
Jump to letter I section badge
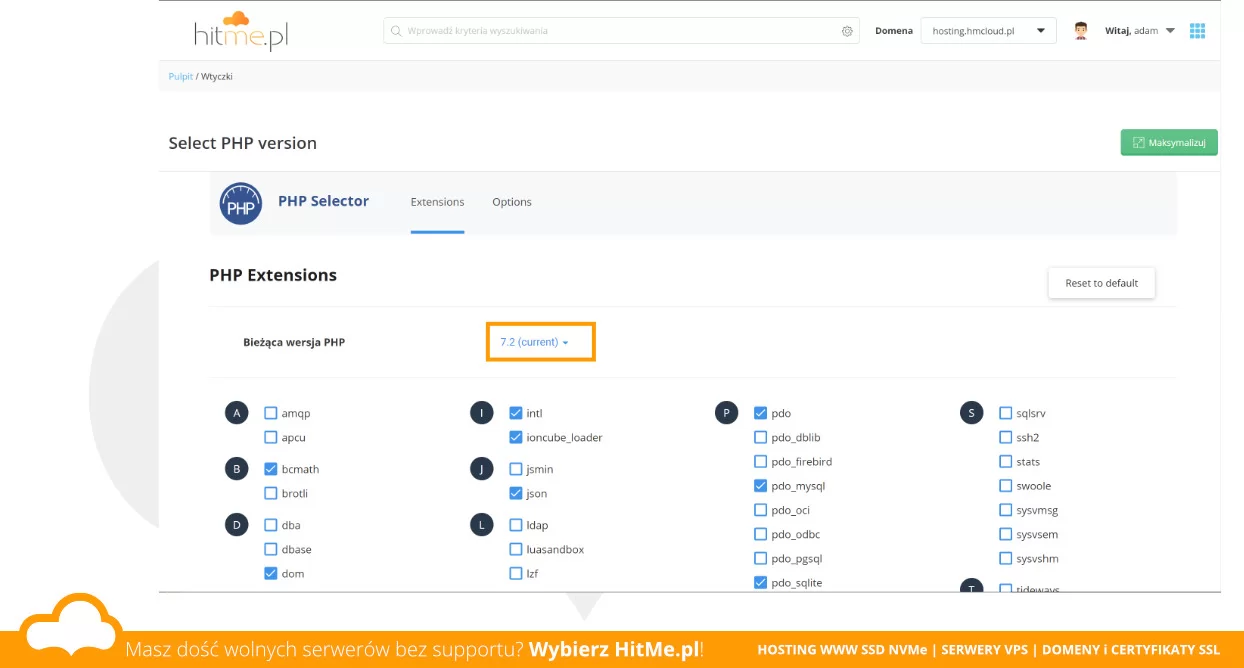click(482, 413)
